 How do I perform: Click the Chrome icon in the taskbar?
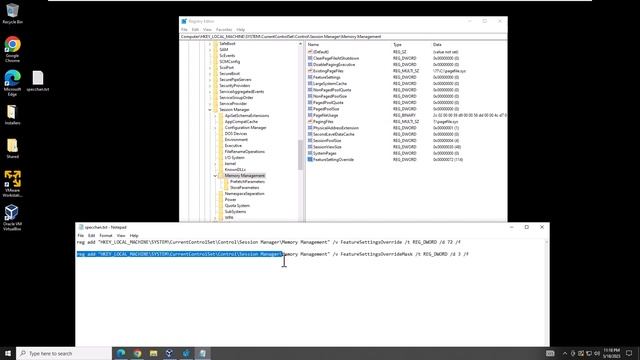coord(137,353)
